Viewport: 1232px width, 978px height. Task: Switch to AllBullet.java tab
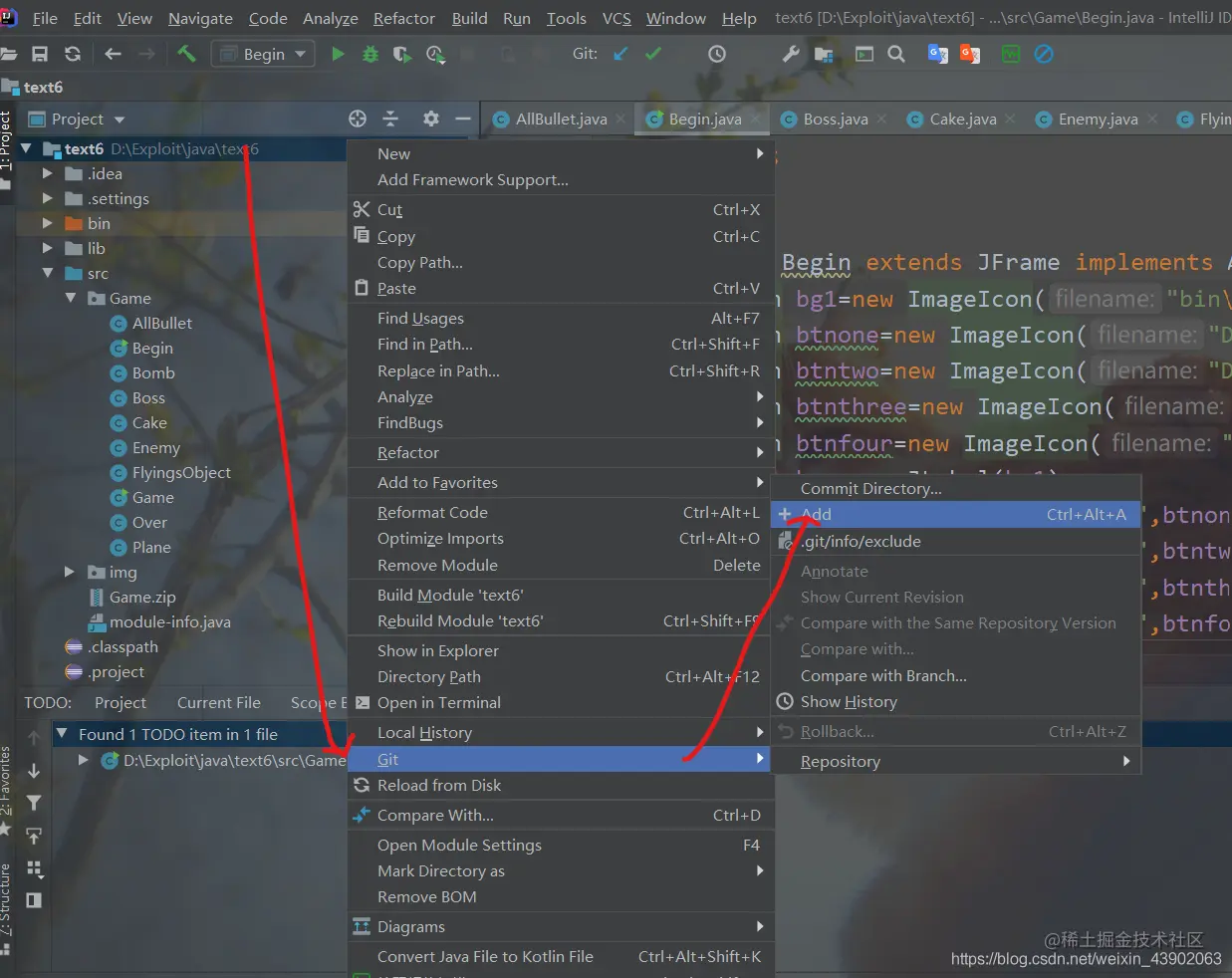(x=561, y=119)
